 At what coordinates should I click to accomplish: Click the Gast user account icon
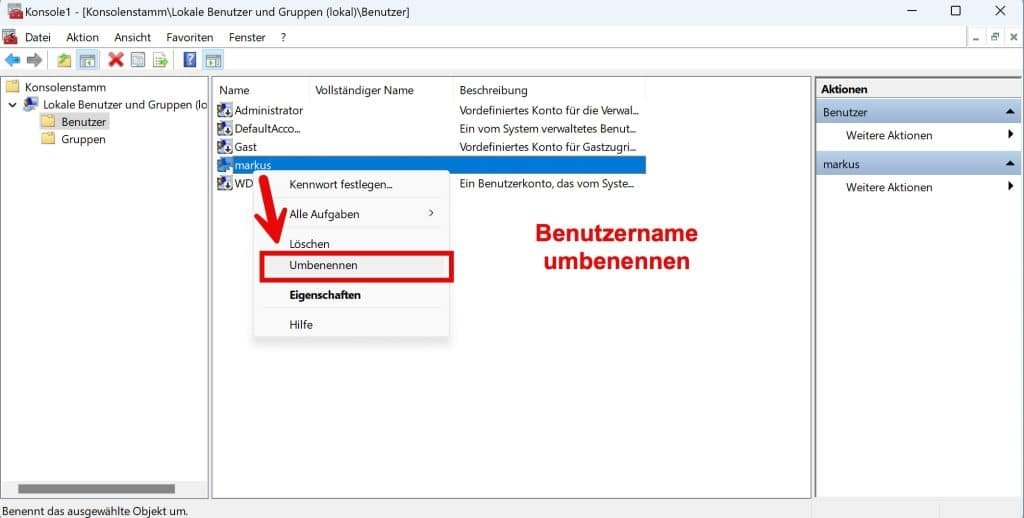[225, 147]
